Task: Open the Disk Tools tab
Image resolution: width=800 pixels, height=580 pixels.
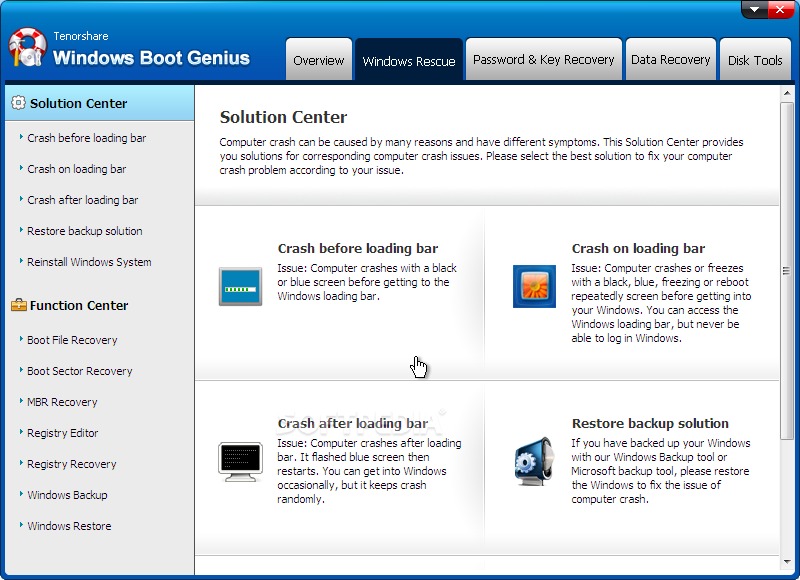Action: pyautogui.click(x=756, y=59)
